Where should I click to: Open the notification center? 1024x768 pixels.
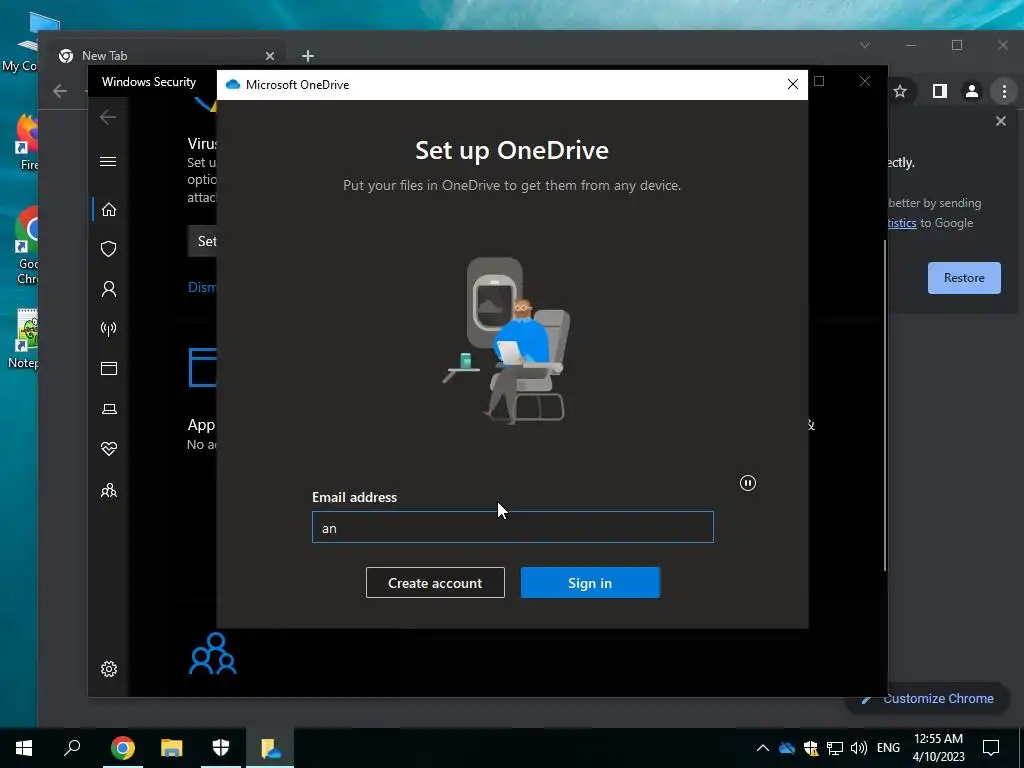991,748
